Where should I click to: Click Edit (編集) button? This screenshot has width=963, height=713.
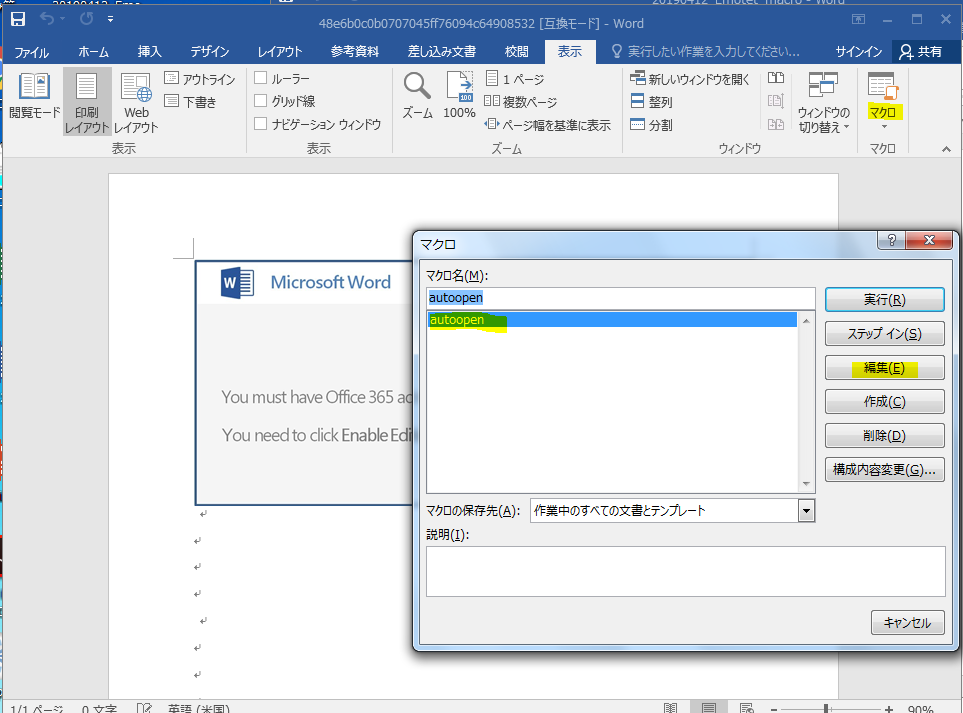[x=884, y=368]
